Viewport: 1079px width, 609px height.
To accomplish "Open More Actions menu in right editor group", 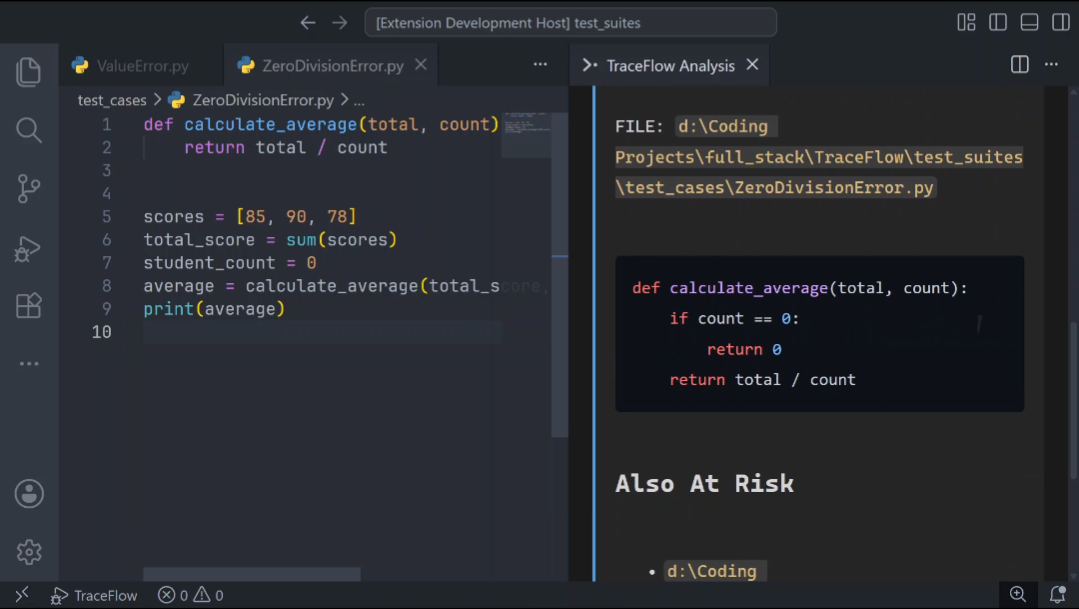I will click(x=1051, y=65).
